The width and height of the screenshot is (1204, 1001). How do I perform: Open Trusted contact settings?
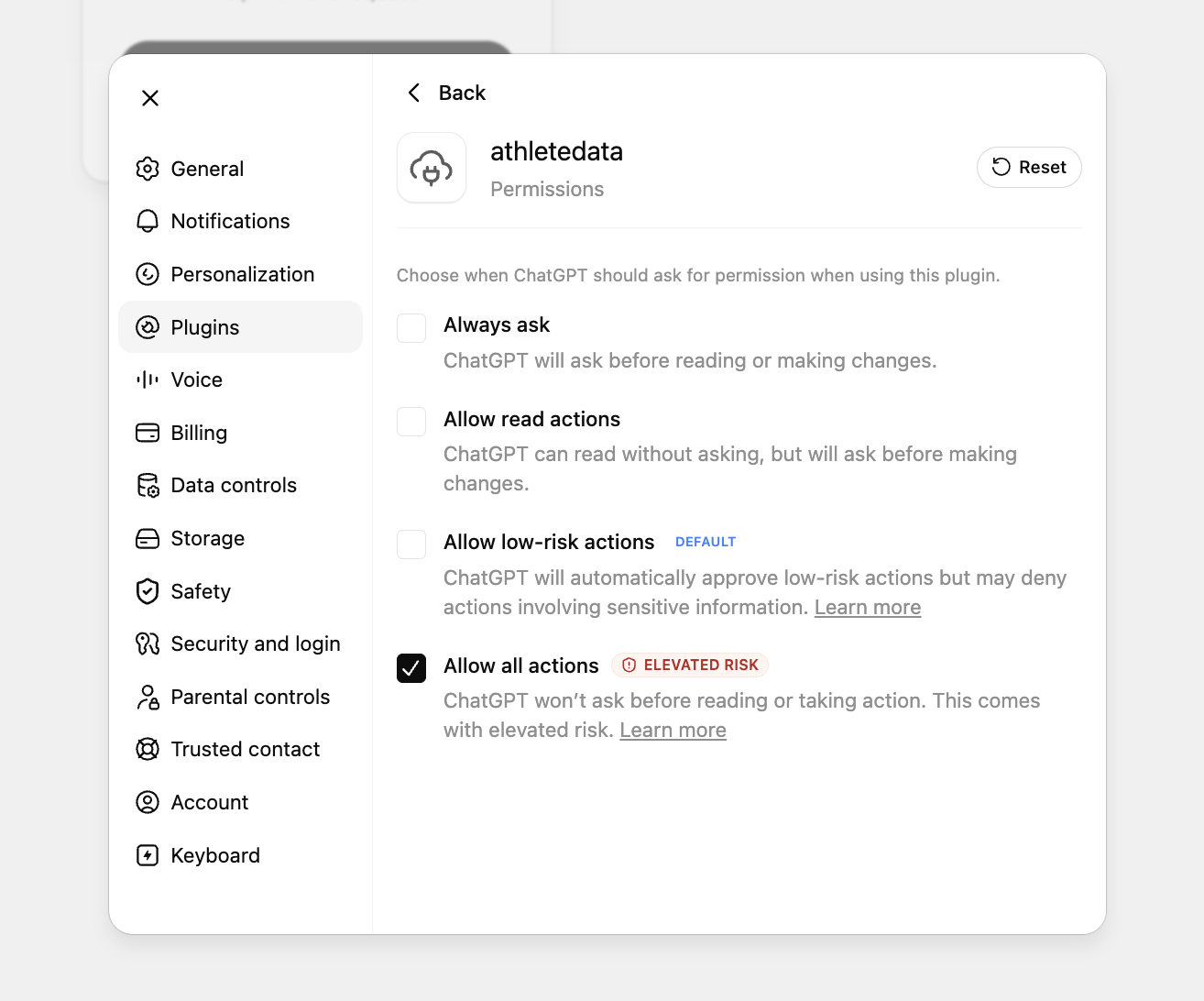tap(241, 749)
